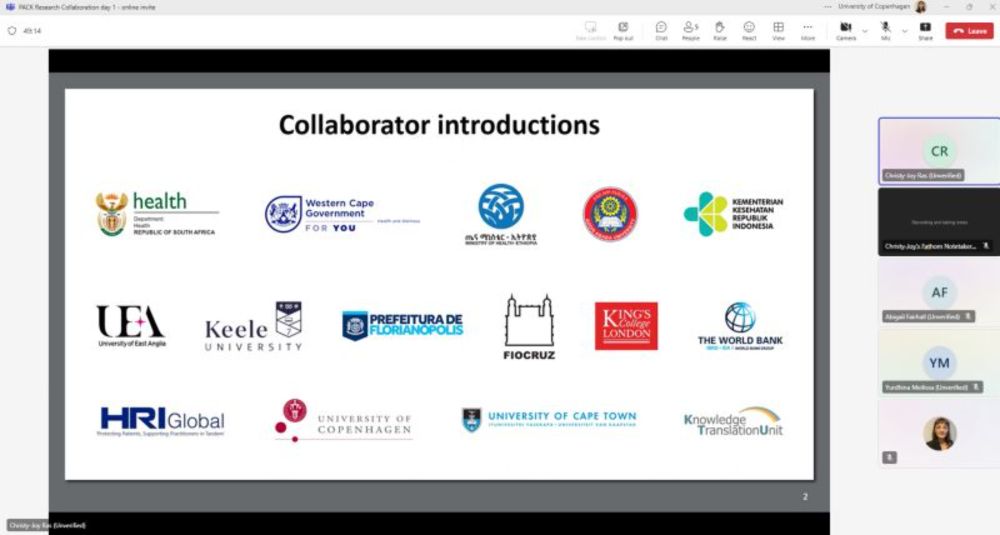Turn on the Camera
Viewport: 1000px width, 535px height.
click(x=846, y=31)
